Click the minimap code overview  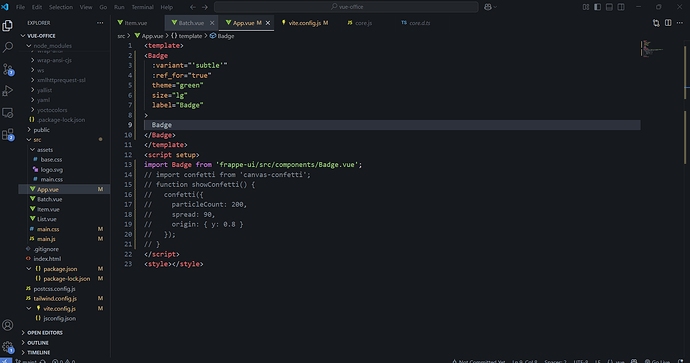click(x=653, y=48)
